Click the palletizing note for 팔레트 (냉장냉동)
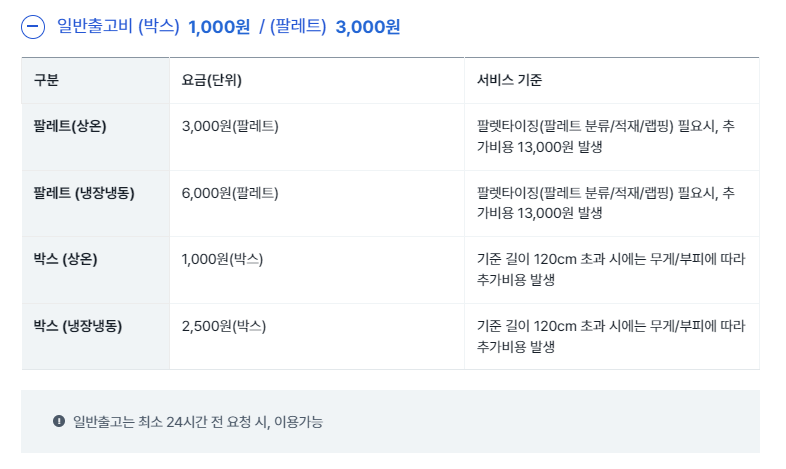This screenshot has height=469, width=786. pyautogui.click(x=606, y=203)
